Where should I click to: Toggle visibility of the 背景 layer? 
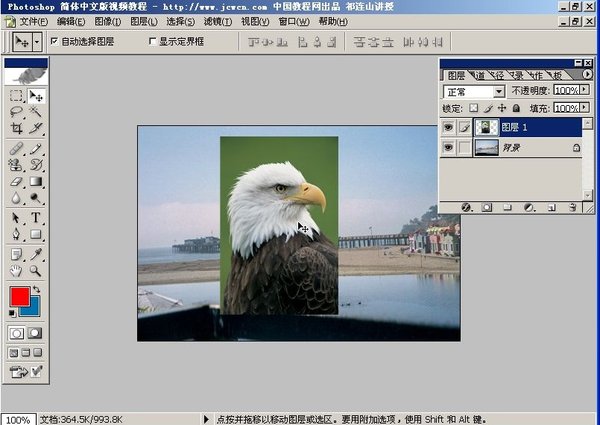[448, 148]
